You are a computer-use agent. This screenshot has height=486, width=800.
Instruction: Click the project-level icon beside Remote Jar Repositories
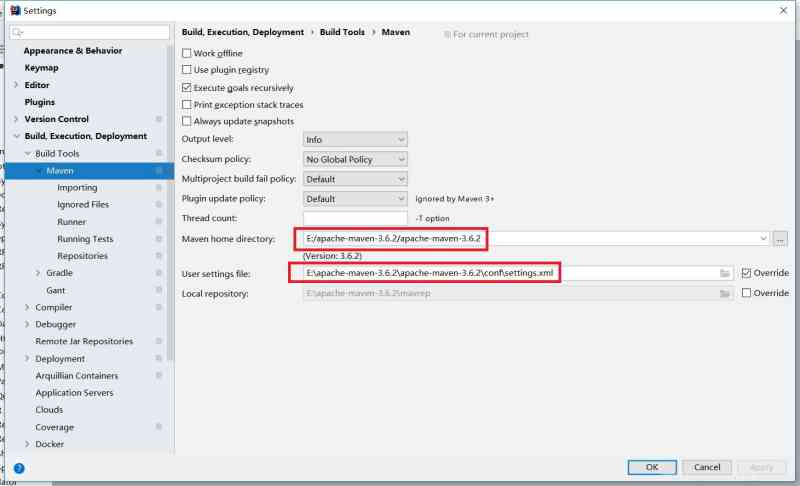[159, 341]
